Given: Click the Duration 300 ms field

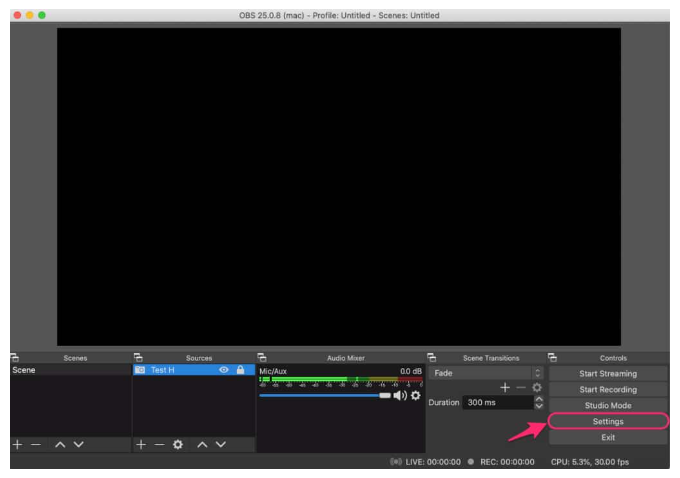Looking at the screenshot, I should click(498, 403).
